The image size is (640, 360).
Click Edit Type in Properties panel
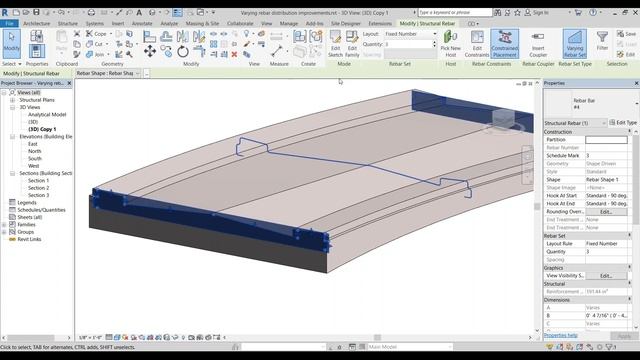(x=623, y=122)
